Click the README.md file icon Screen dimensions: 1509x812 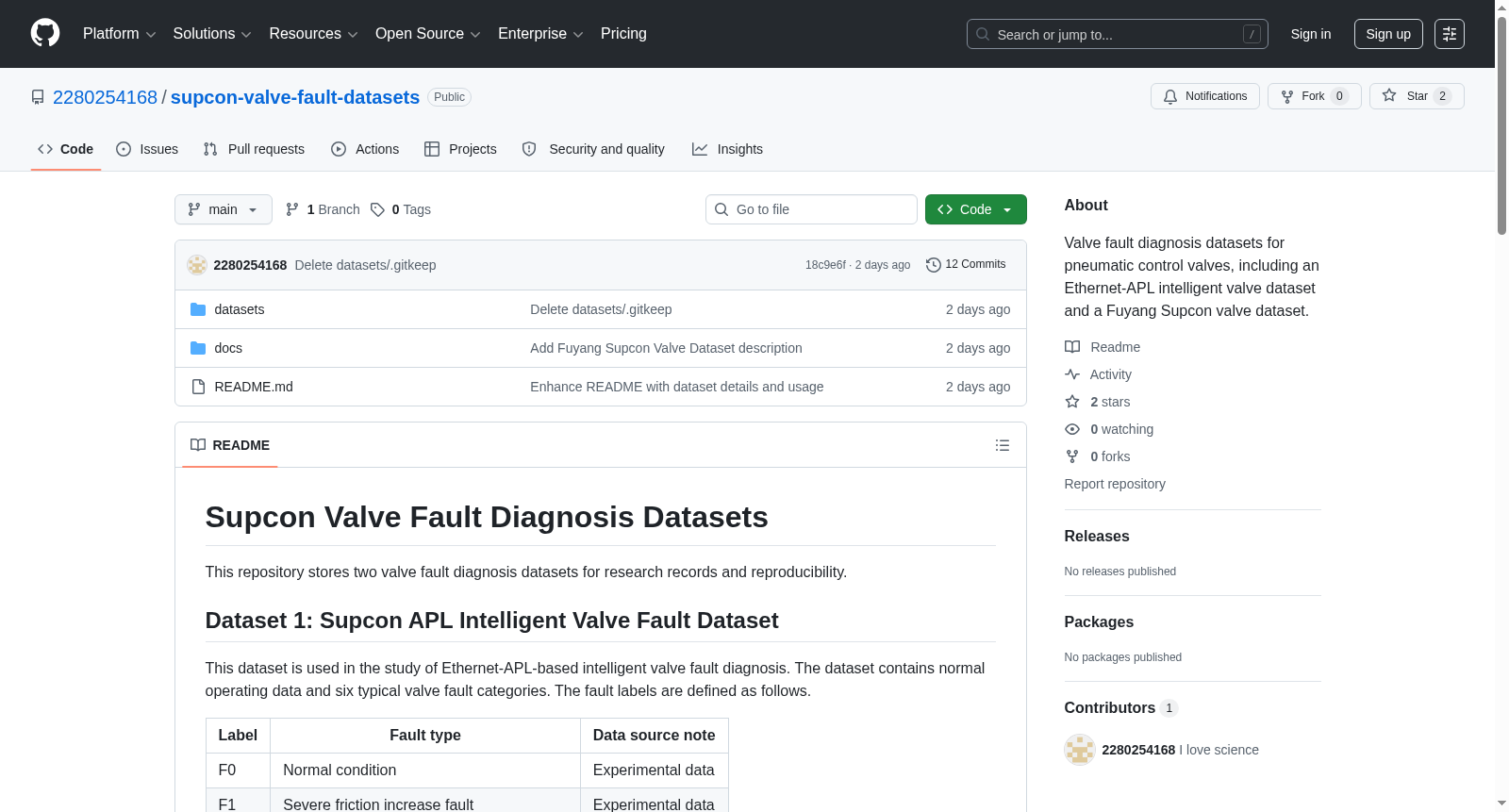pos(198,387)
